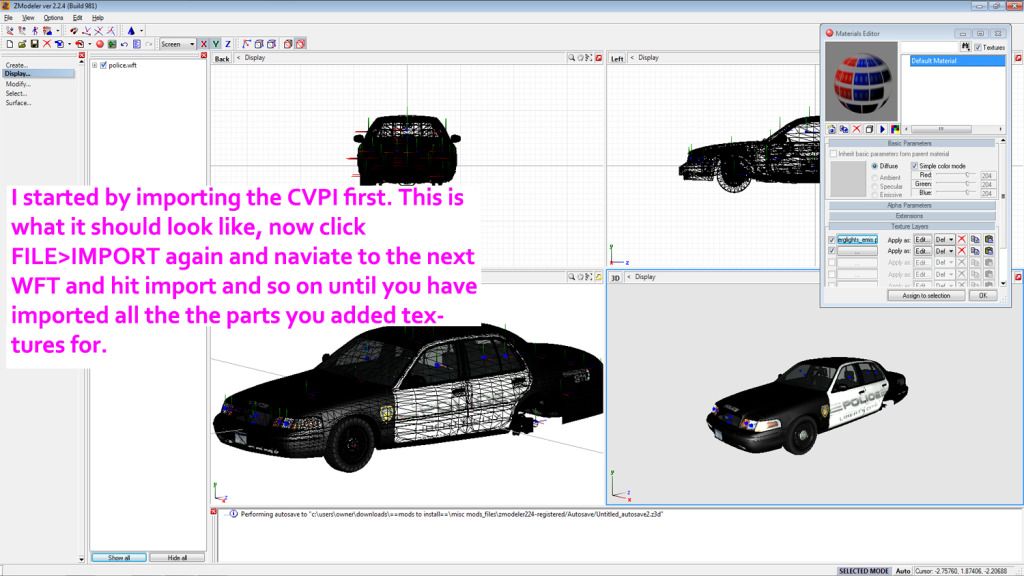Click red maximize icon in Back viewport header
This screenshot has width=1024, height=576.
coord(599,58)
